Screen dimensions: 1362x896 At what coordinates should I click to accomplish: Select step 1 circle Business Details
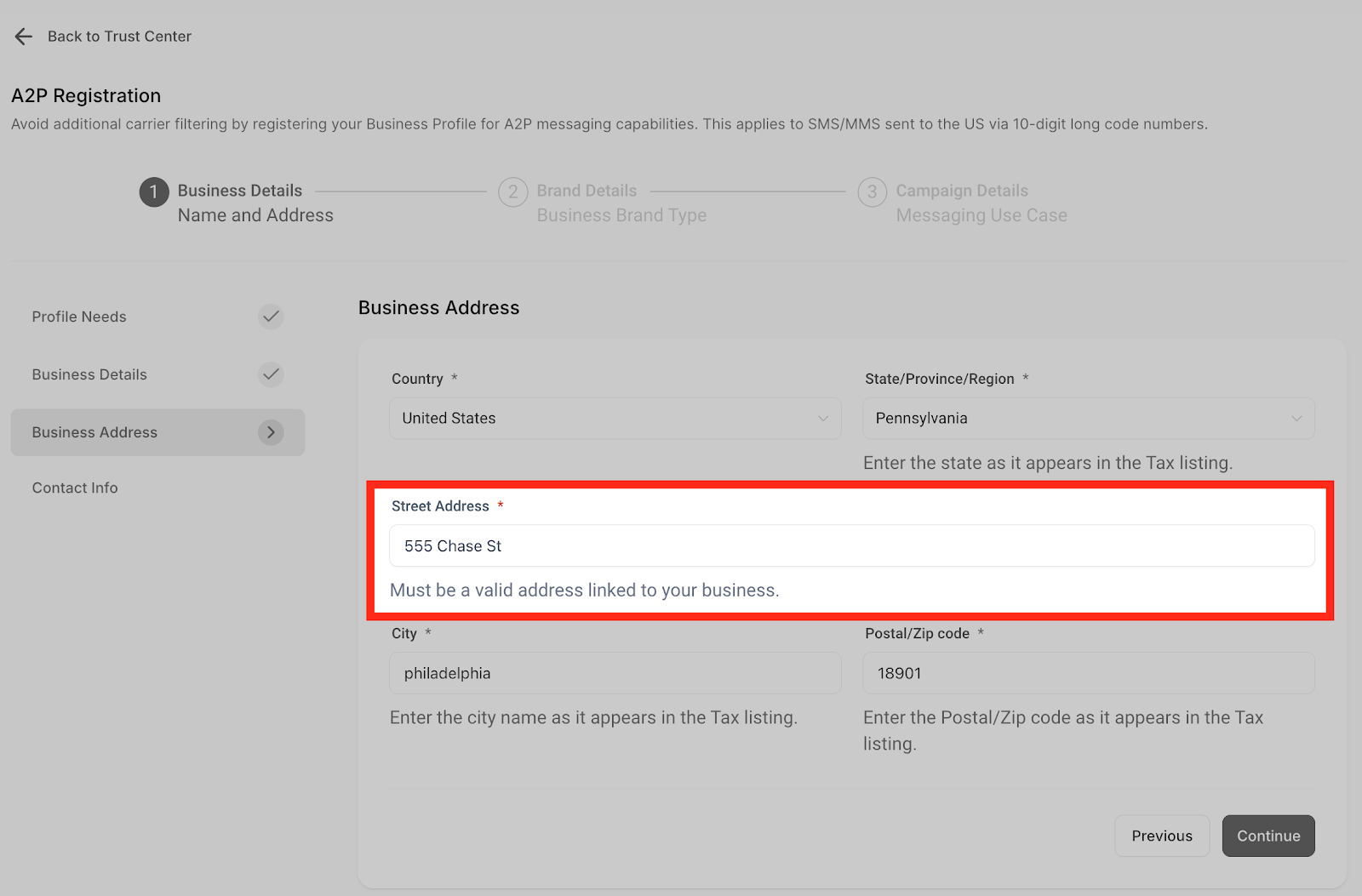[154, 191]
